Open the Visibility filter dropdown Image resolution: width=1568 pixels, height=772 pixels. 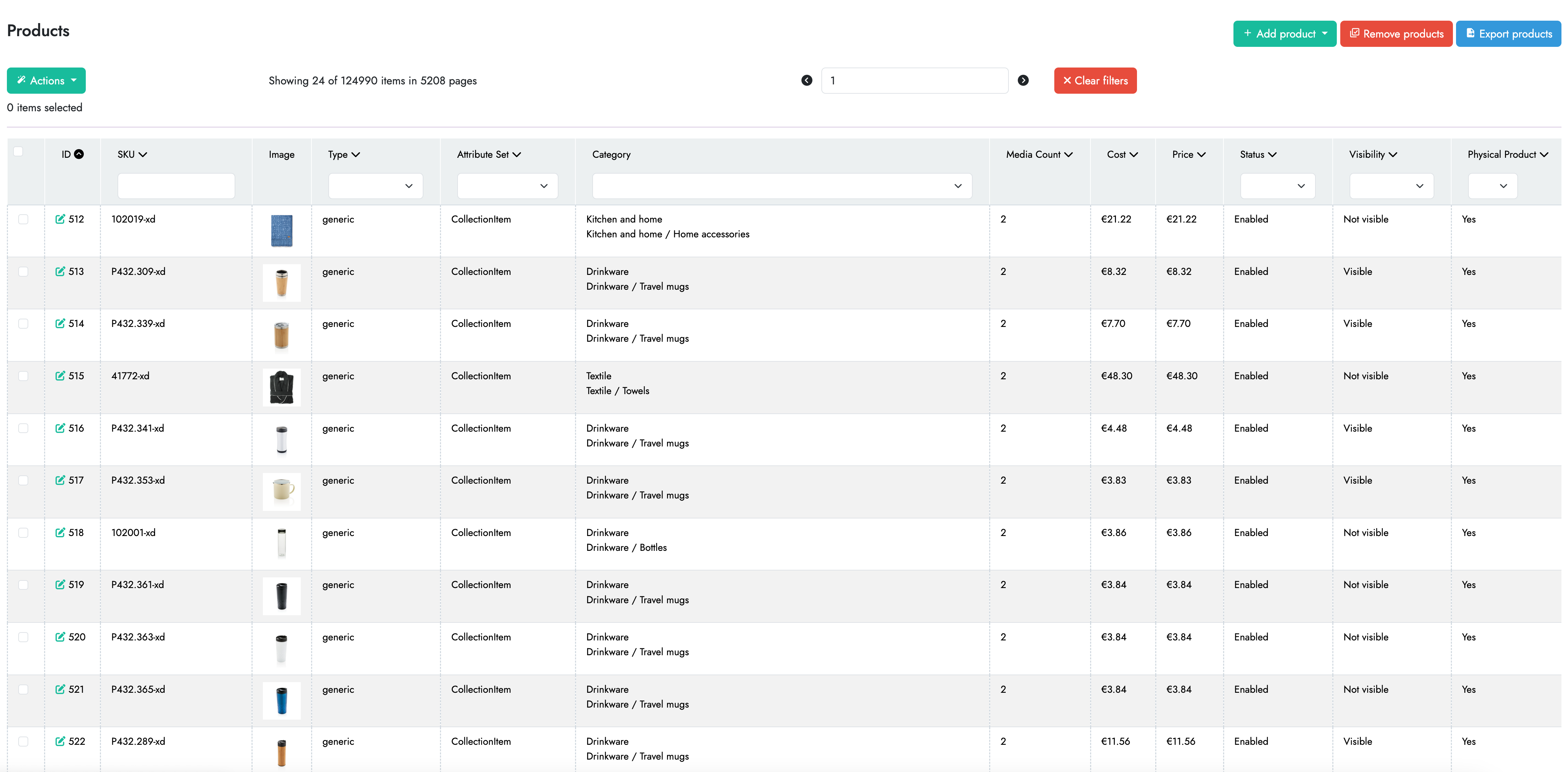[x=1391, y=186]
